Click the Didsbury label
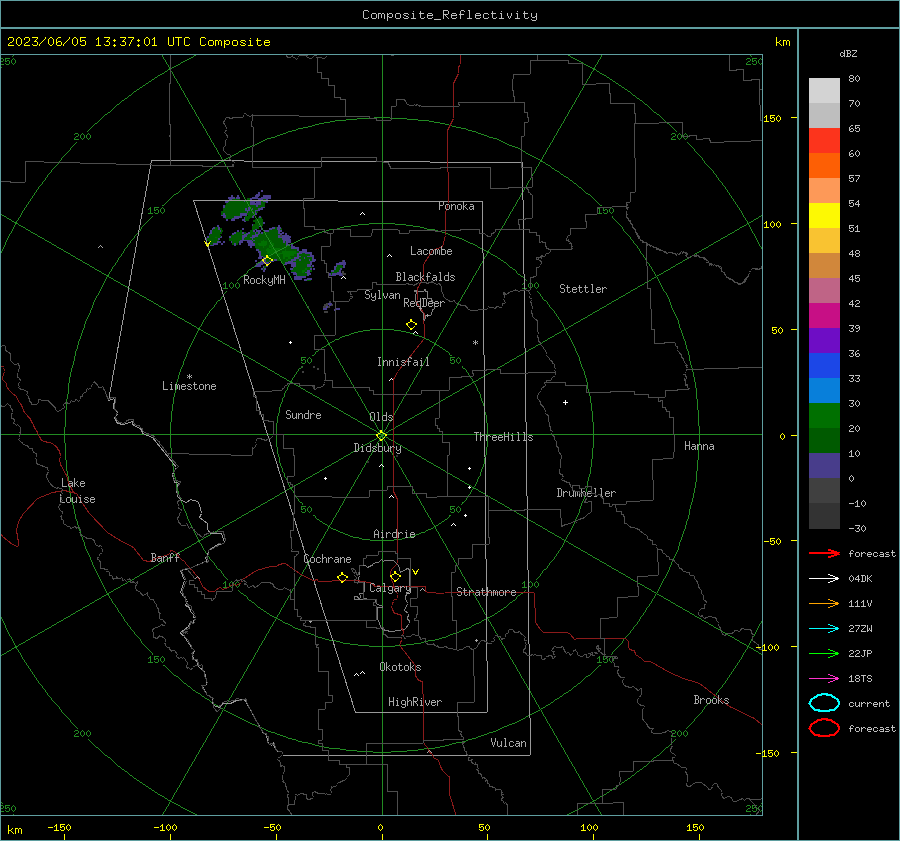The width and height of the screenshot is (900, 841). pos(377,448)
